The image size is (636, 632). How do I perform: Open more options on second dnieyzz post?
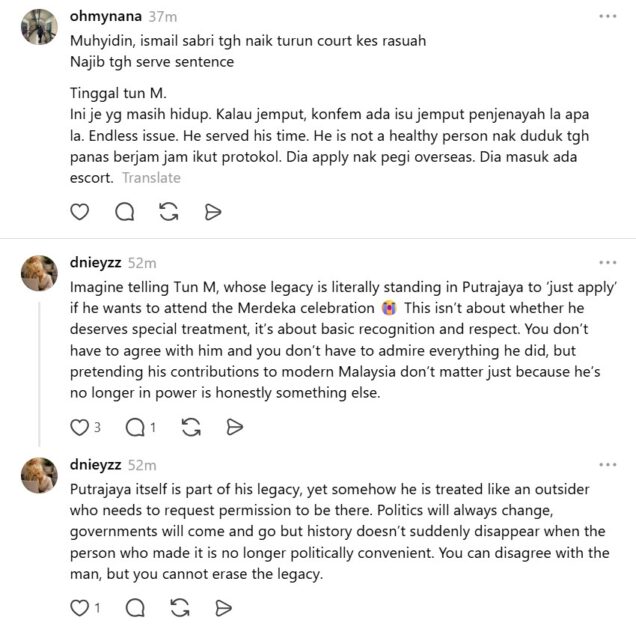pos(608,464)
